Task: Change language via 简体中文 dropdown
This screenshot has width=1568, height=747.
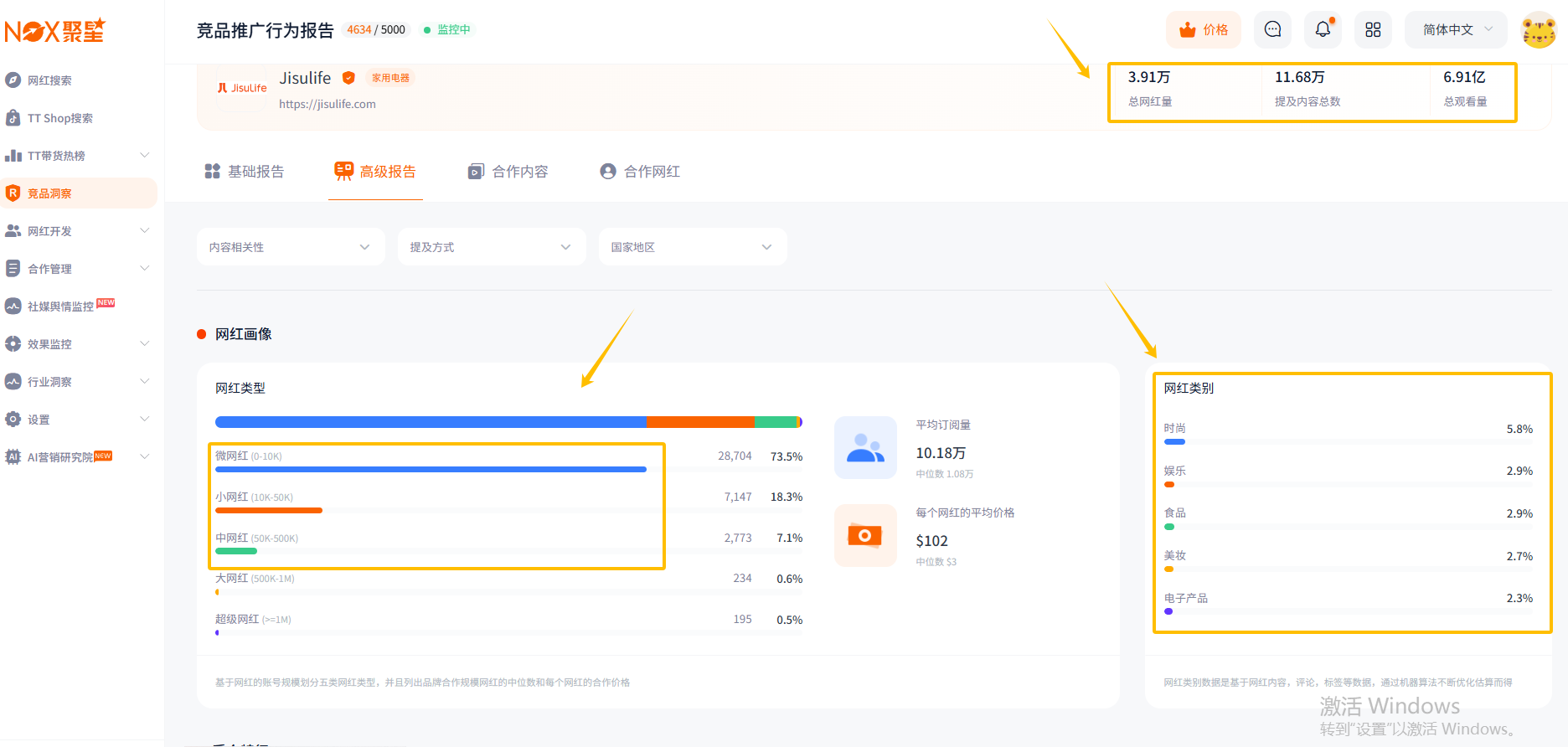Action: coord(1456,30)
